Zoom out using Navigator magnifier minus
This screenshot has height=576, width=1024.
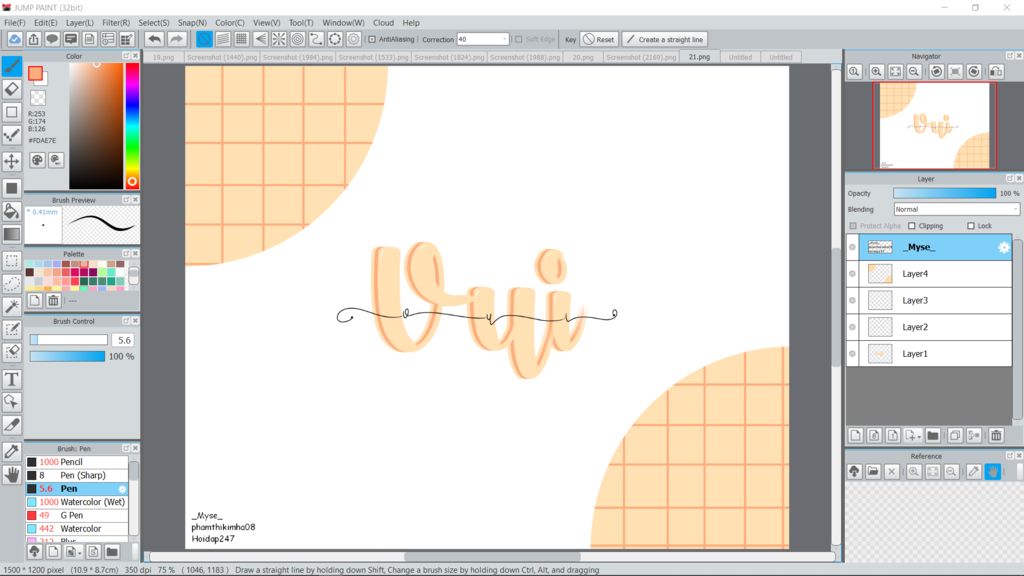[914, 72]
